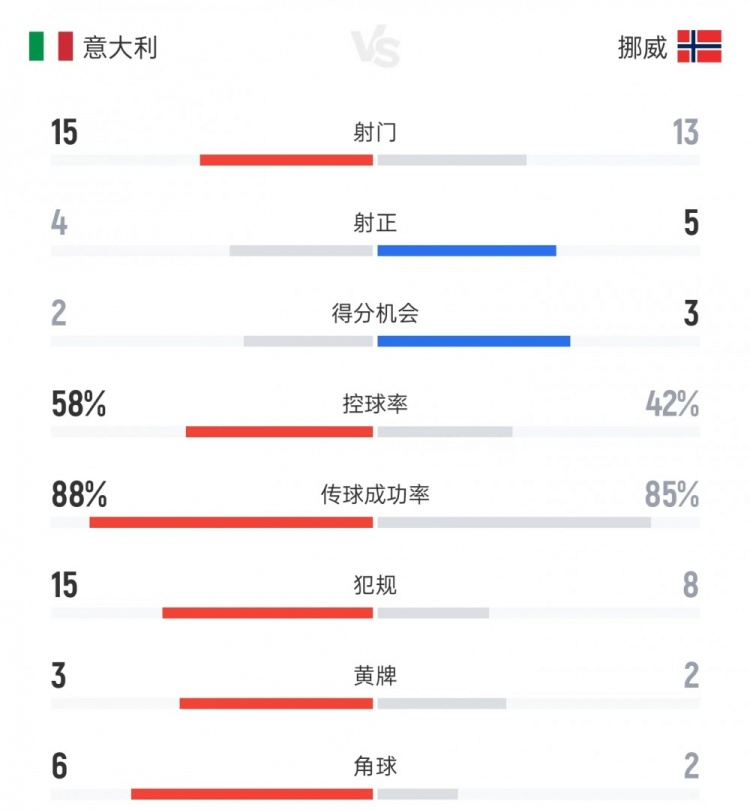Select the 控球率 stat label
The width and height of the screenshot is (750, 810).
375,404
